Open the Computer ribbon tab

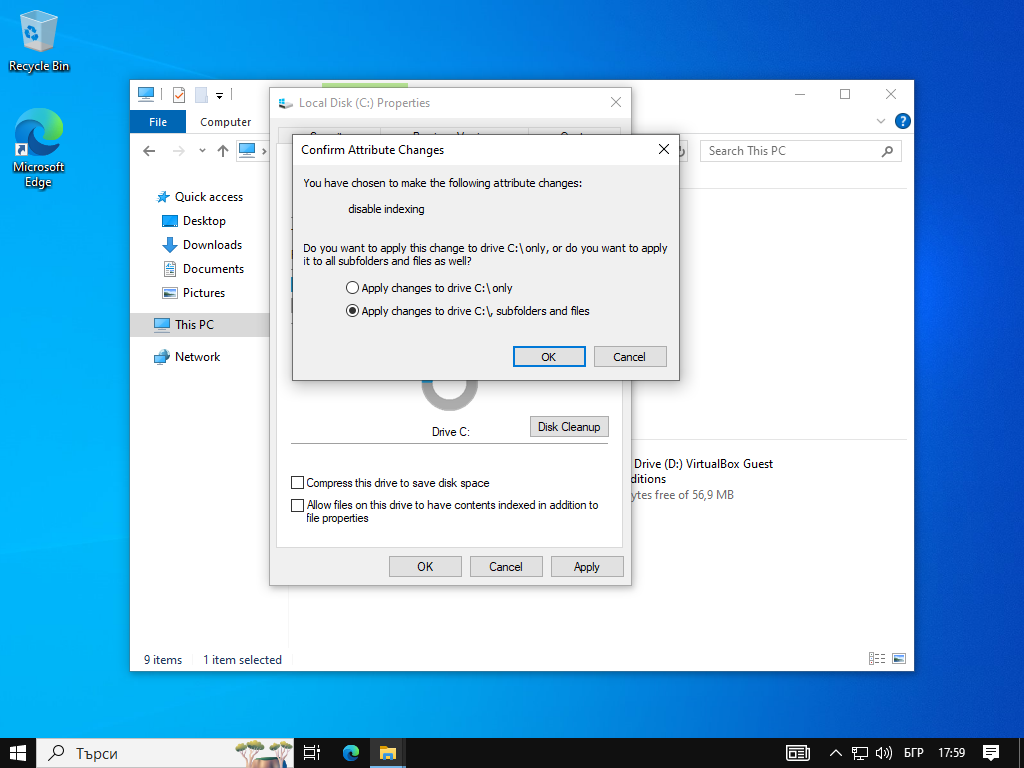225,122
